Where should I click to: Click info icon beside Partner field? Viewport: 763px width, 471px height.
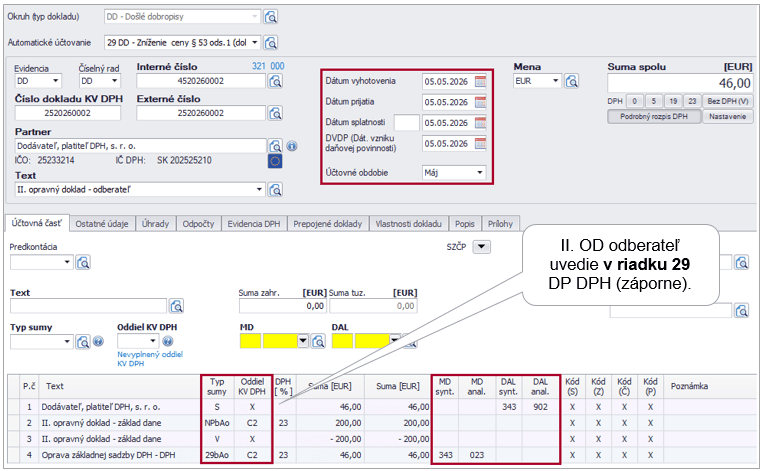(292, 146)
